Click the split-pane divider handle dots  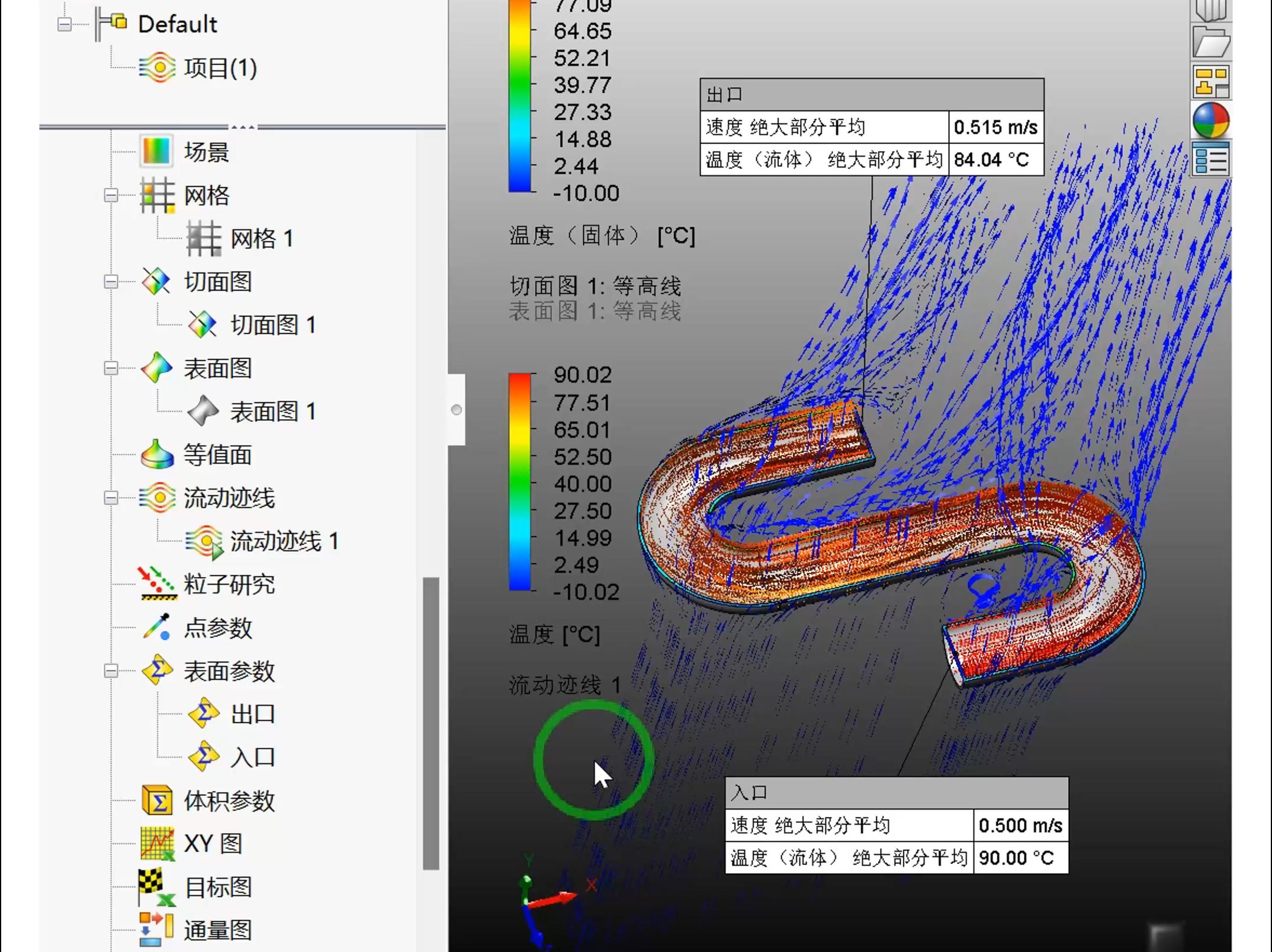[243, 126]
